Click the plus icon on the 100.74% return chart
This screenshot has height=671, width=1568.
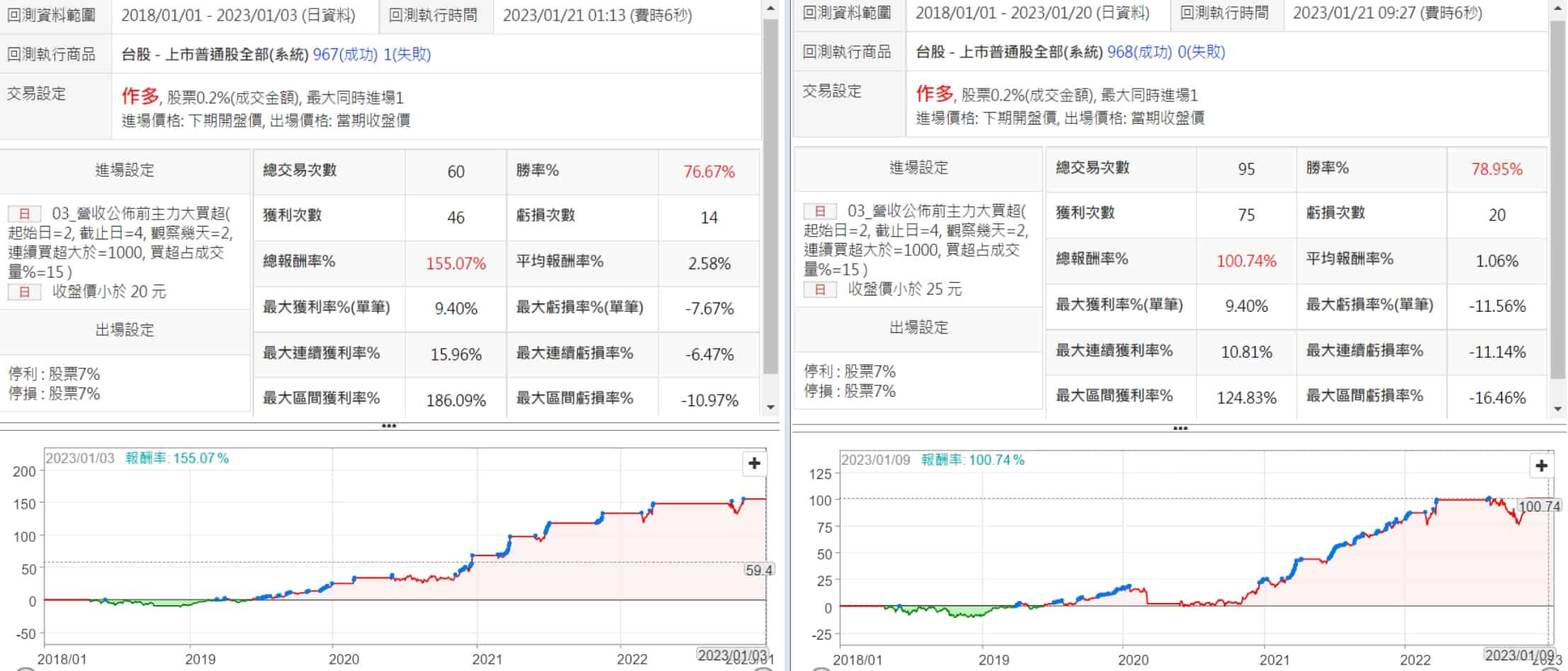click(1541, 466)
